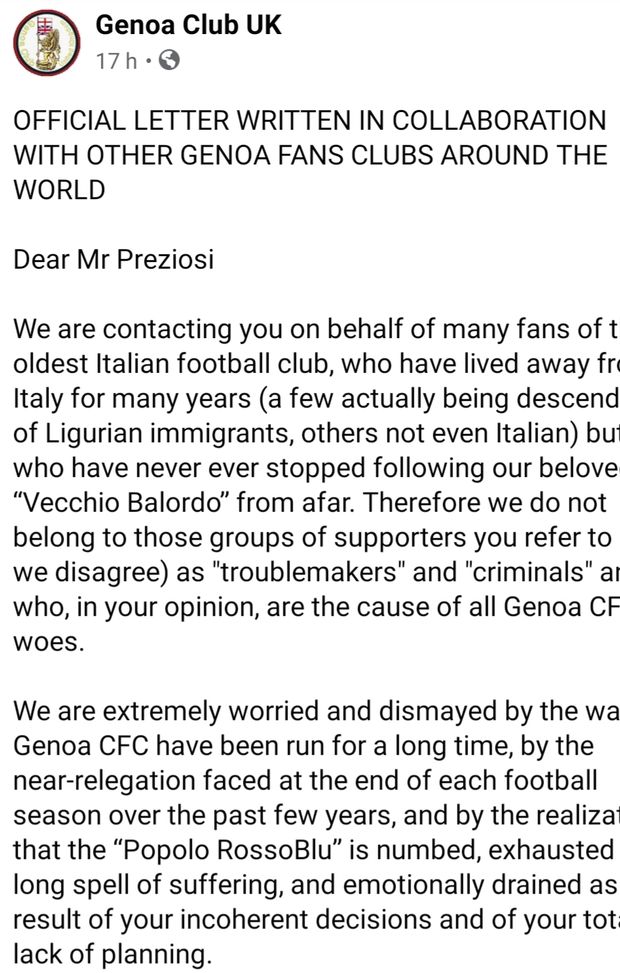Click the final line "lack of planning."
620x973 pixels.
click(113, 955)
